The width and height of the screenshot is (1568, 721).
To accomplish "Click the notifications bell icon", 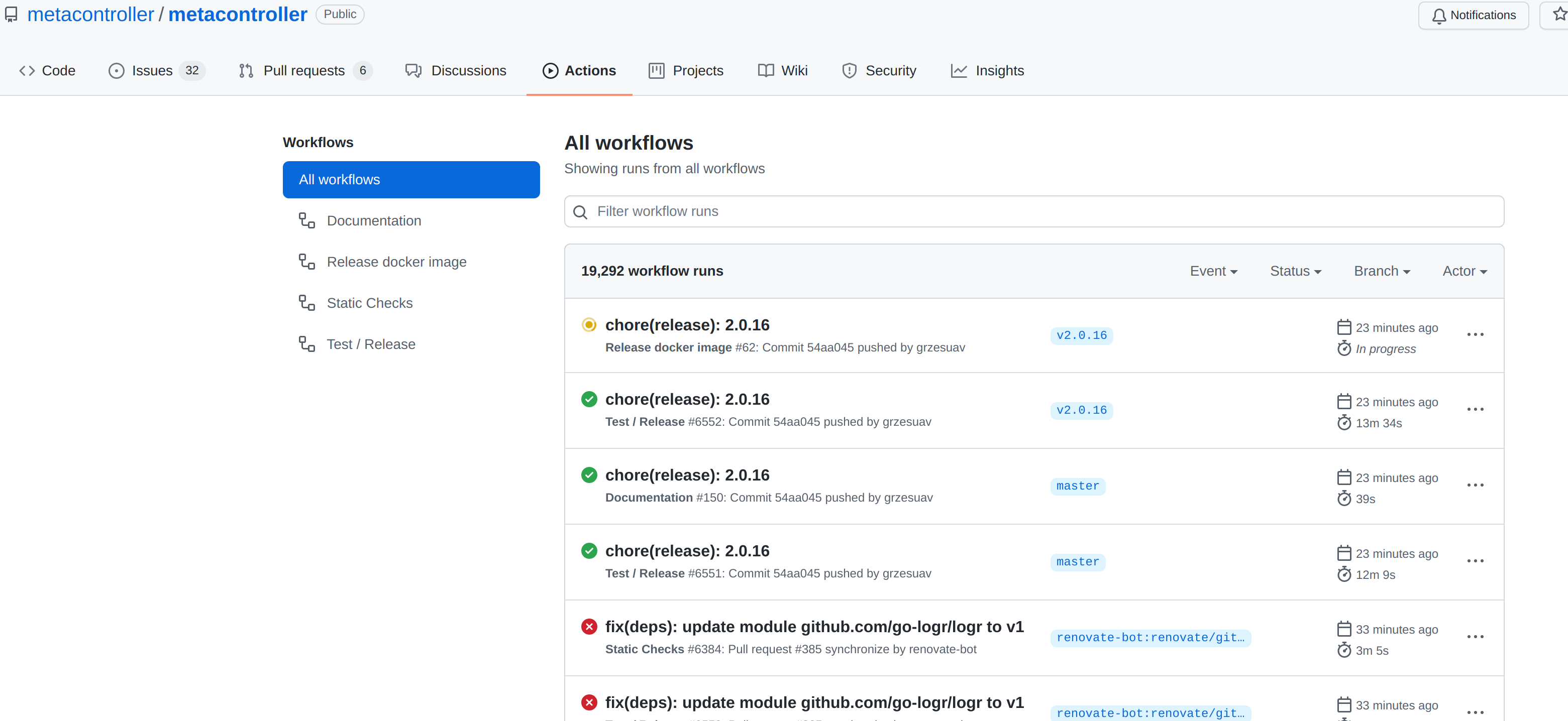I will click(x=1439, y=15).
